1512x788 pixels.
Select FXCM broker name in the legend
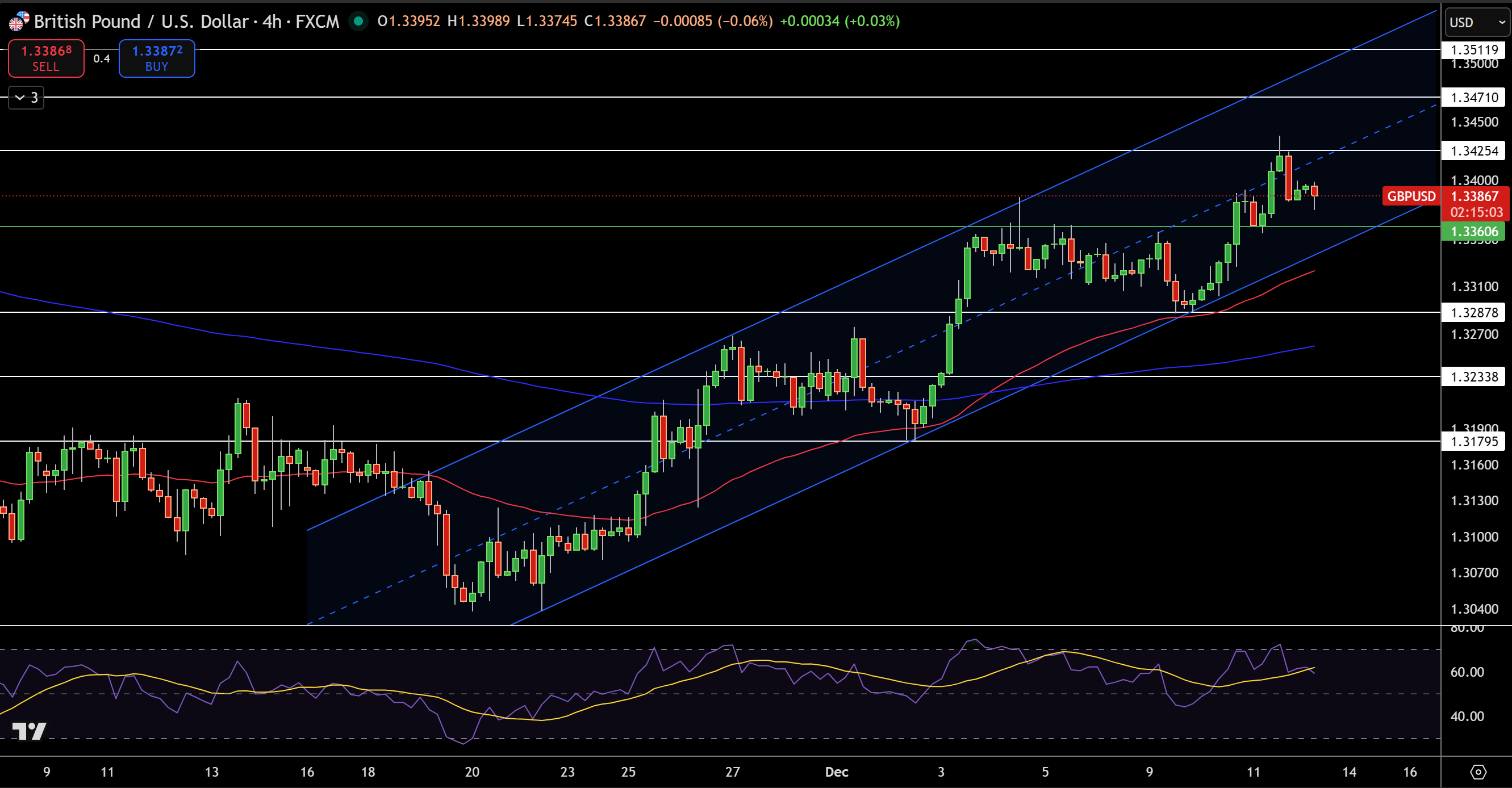click(318, 21)
